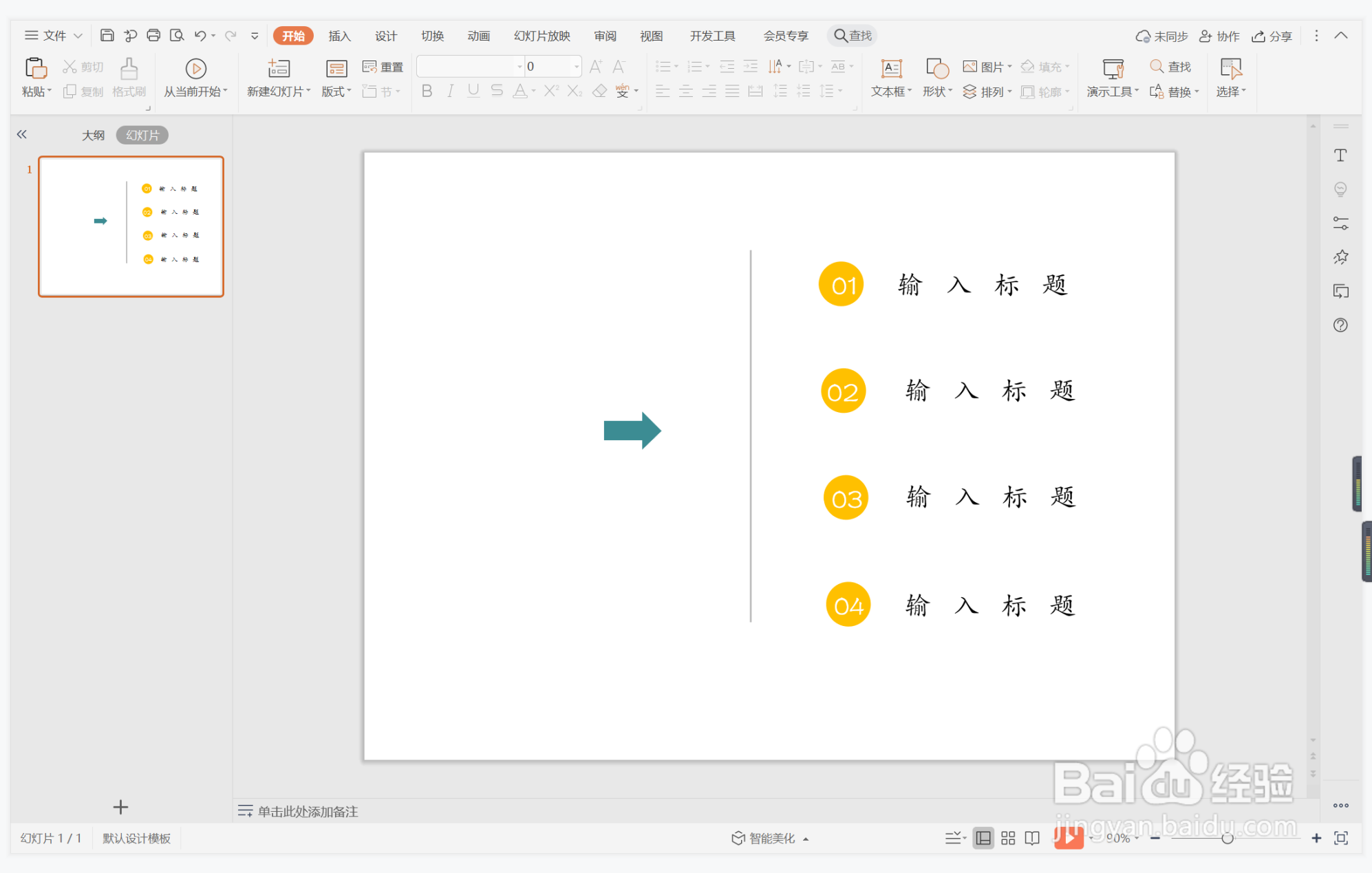Open slide sorter grid view icon
1372x873 pixels.
click(x=1008, y=838)
